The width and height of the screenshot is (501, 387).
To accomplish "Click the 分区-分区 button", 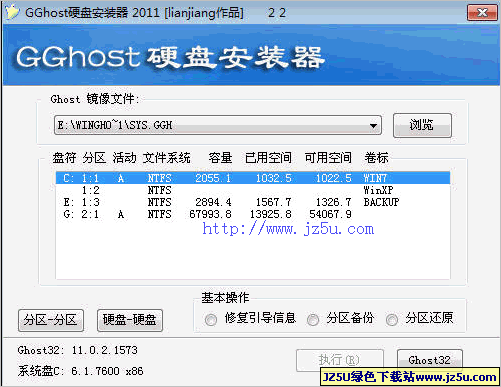I will (51, 320).
